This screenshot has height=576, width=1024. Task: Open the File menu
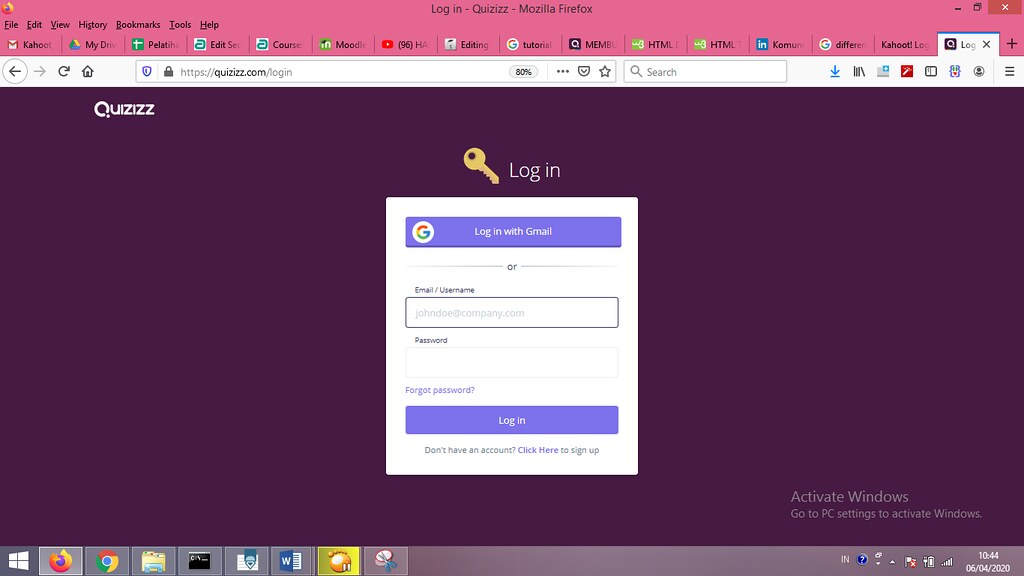pyautogui.click(x=11, y=25)
